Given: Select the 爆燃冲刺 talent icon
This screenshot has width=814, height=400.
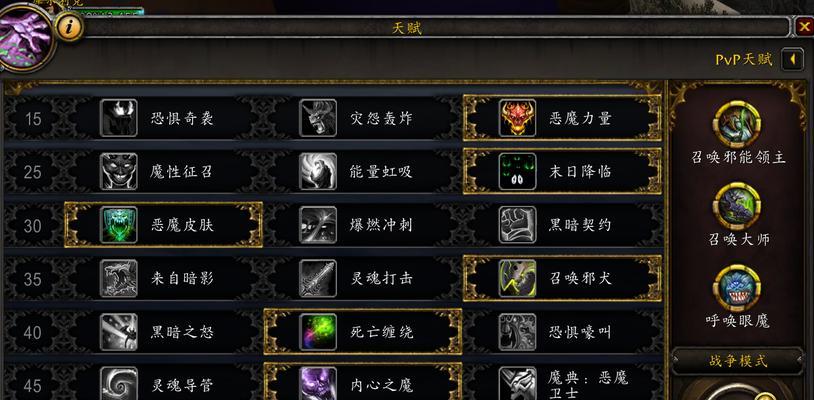Looking at the screenshot, I should click(318, 225).
